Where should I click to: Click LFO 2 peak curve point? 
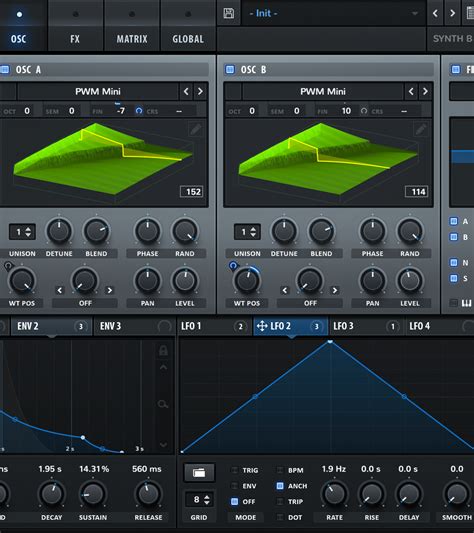(x=330, y=341)
